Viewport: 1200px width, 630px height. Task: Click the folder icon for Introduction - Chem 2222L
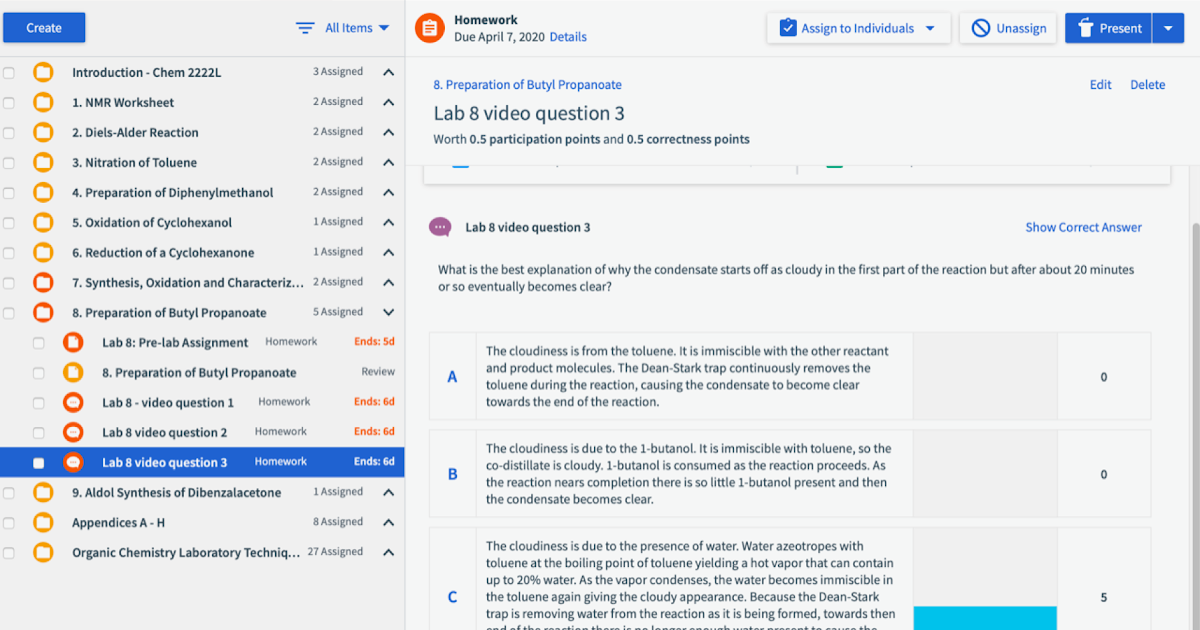pos(43,72)
